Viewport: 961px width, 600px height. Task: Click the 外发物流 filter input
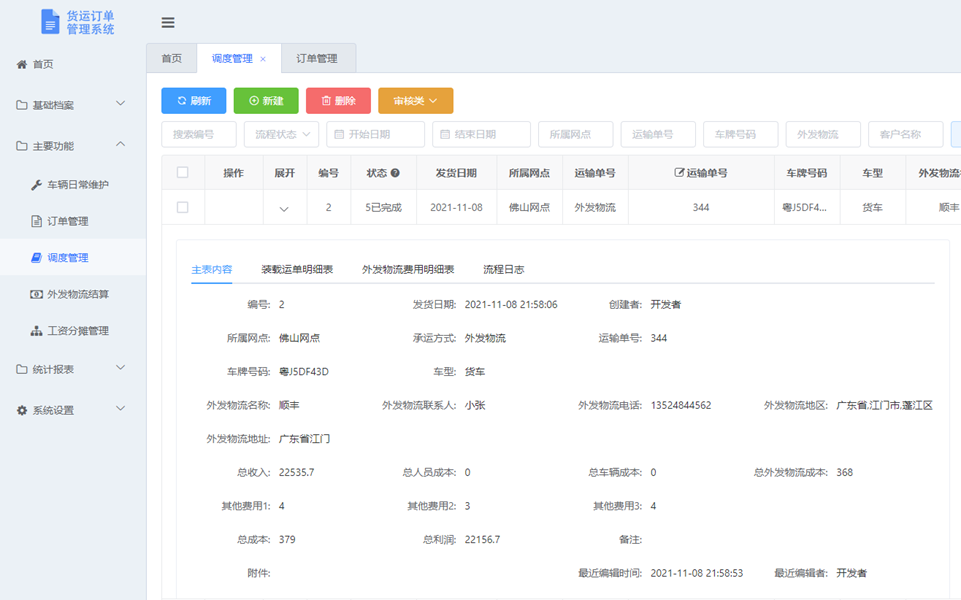click(823, 134)
